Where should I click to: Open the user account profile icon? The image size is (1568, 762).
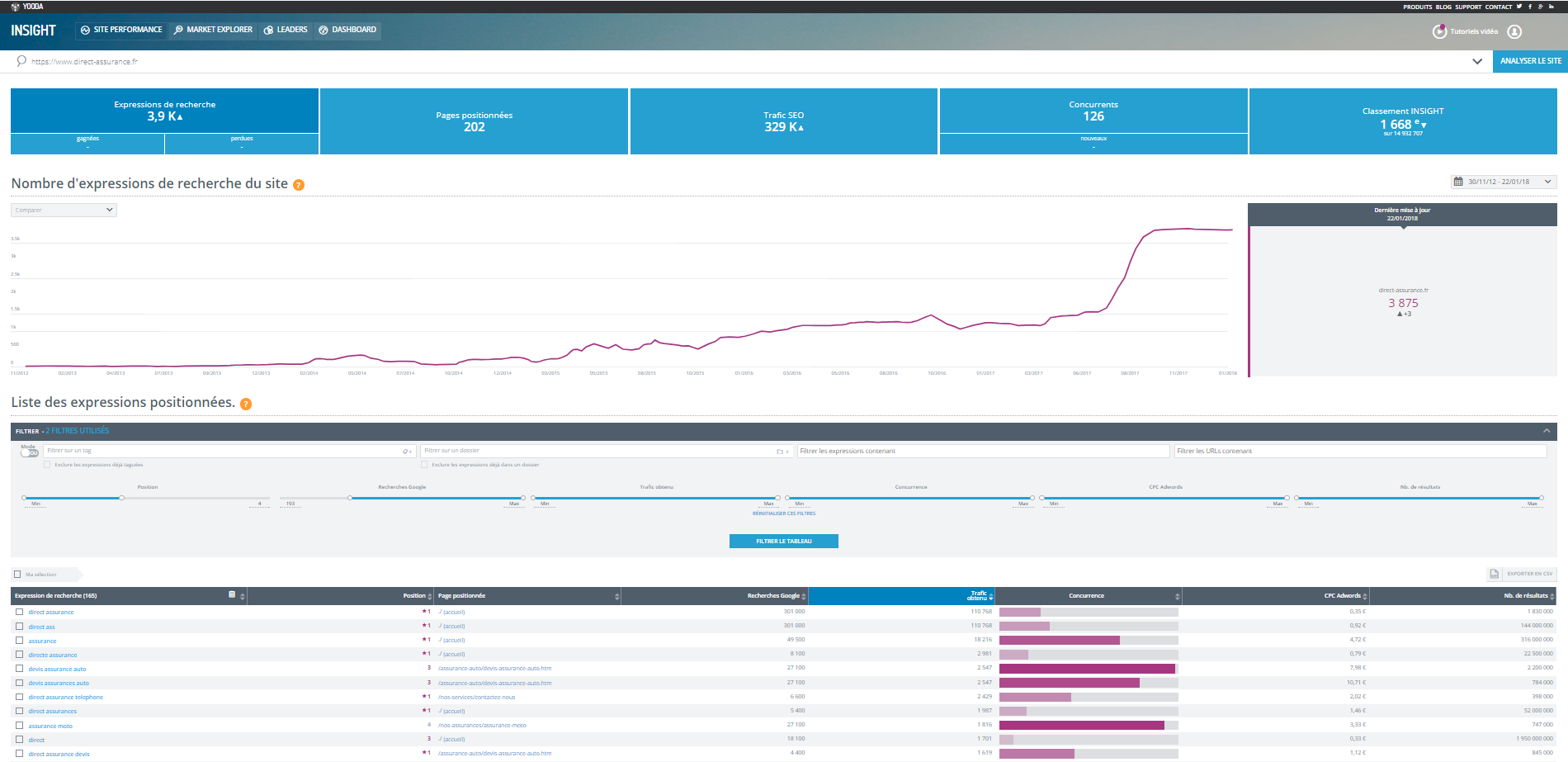click(1514, 31)
